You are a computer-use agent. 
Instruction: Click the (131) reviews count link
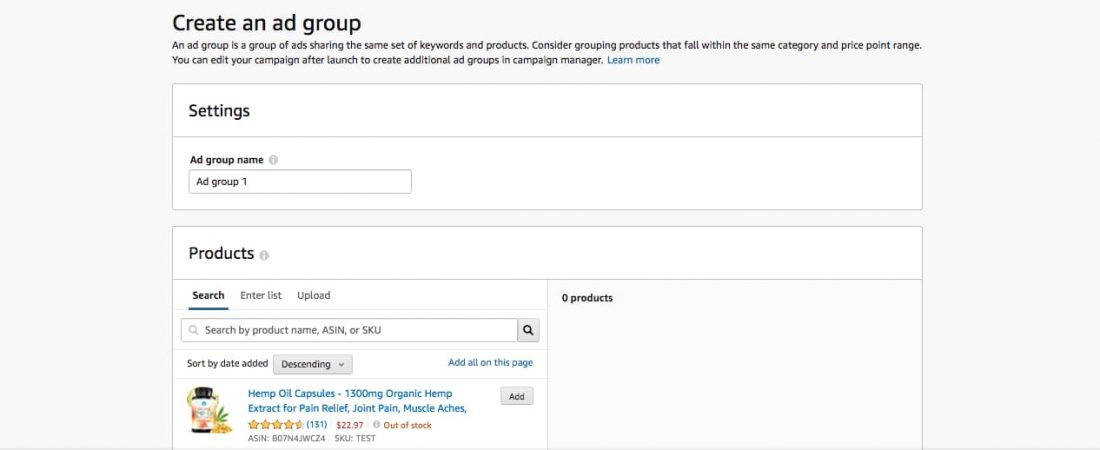coord(317,425)
